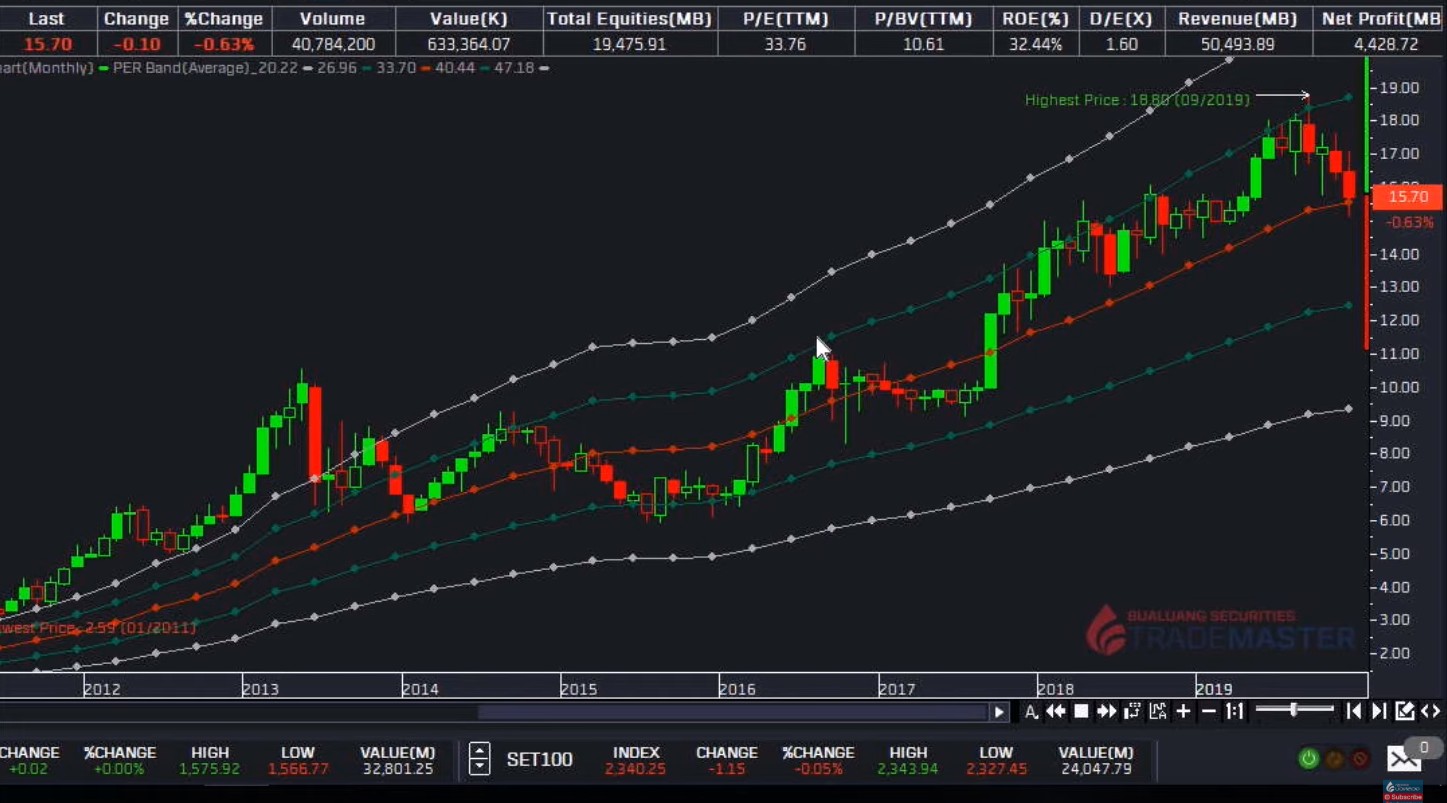This screenshot has width=1447, height=803.
Task: Click the letter A text annotation icon
Action: tap(1031, 711)
